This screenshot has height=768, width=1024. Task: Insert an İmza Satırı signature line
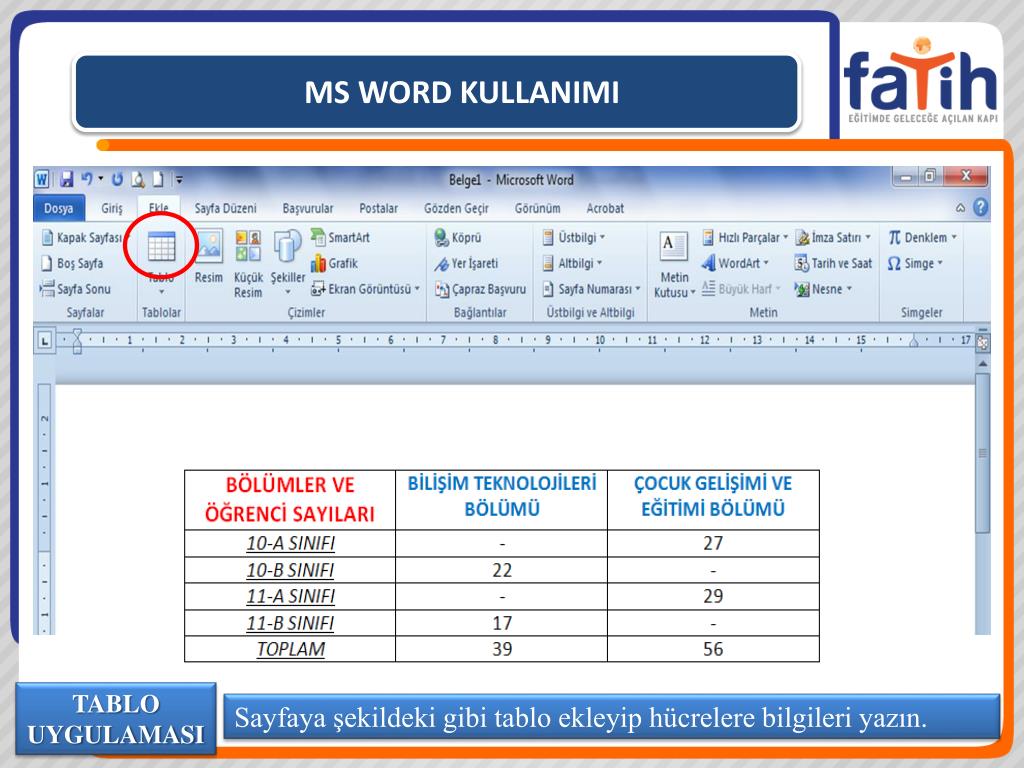coord(833,237)
